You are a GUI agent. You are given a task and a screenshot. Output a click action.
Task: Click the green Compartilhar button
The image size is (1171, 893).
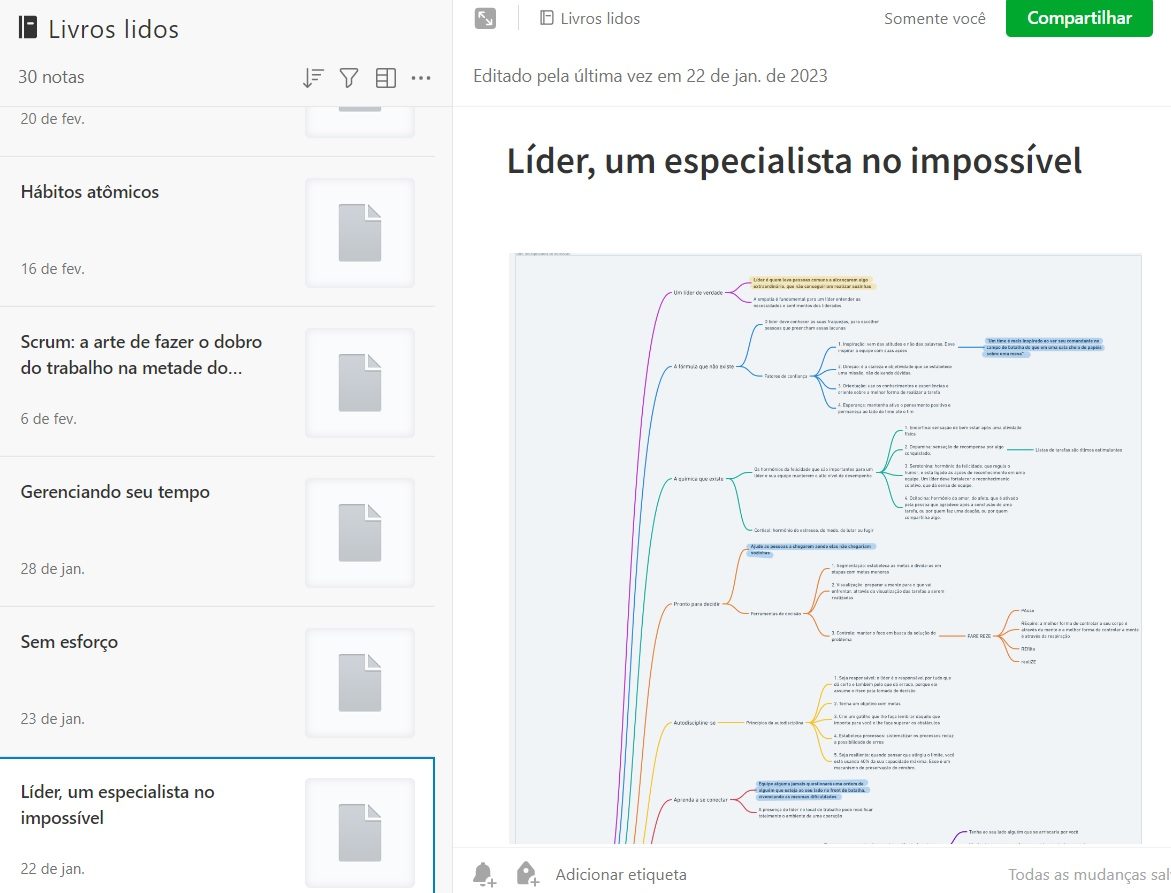1079,18
